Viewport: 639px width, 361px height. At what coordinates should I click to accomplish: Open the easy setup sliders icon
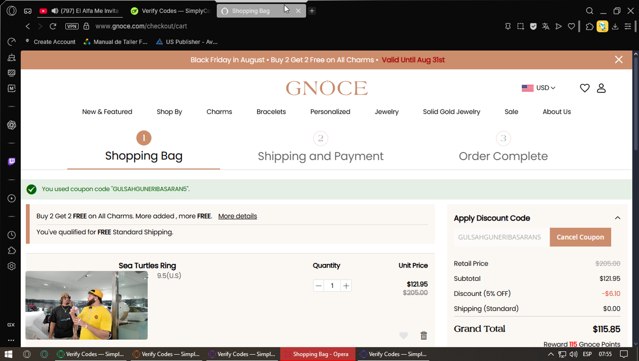[x=628, y=26]
